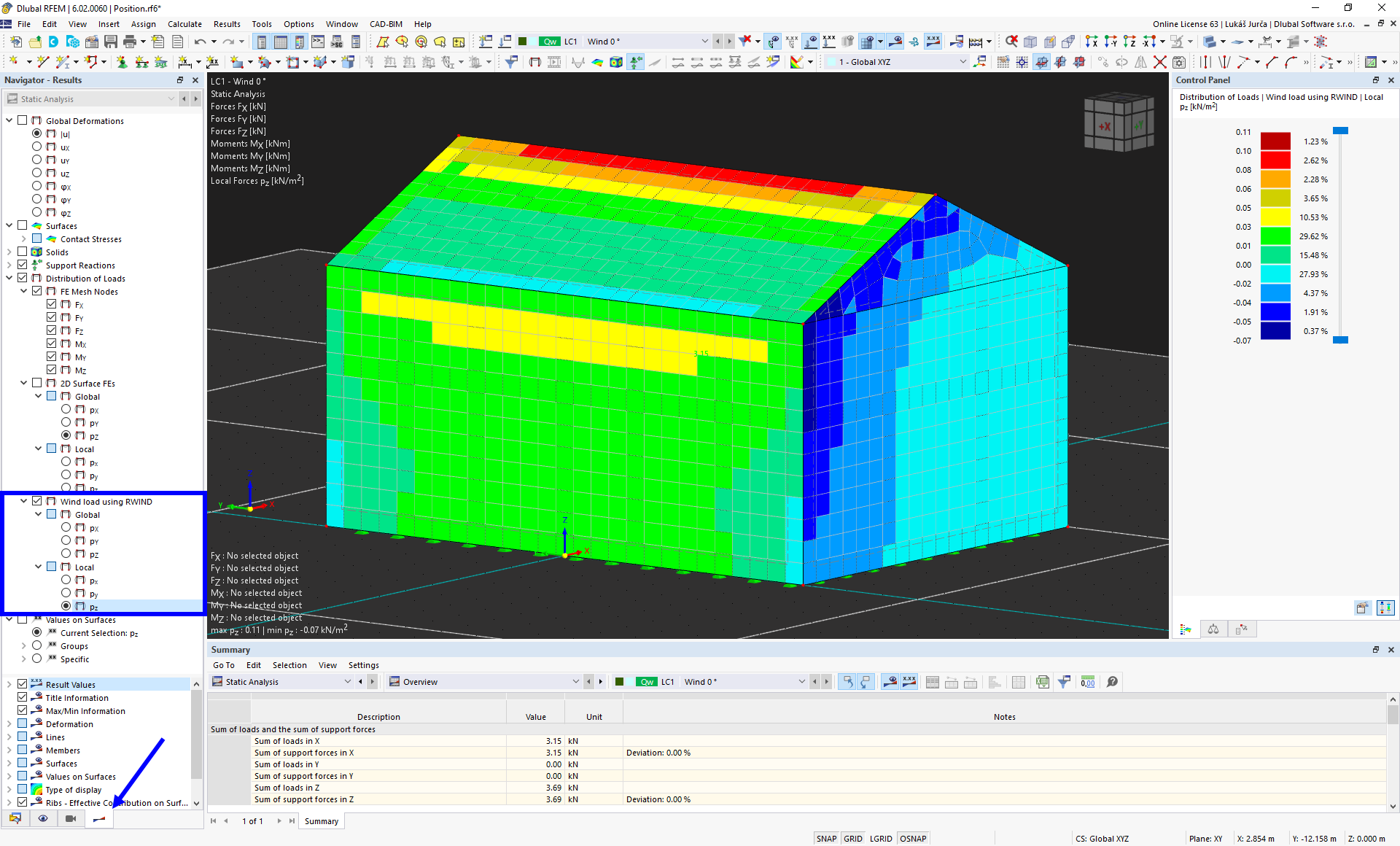
Task: Collapse the Wind load using RWIND node
Action: pyautogui.click(x=24, y=501)
